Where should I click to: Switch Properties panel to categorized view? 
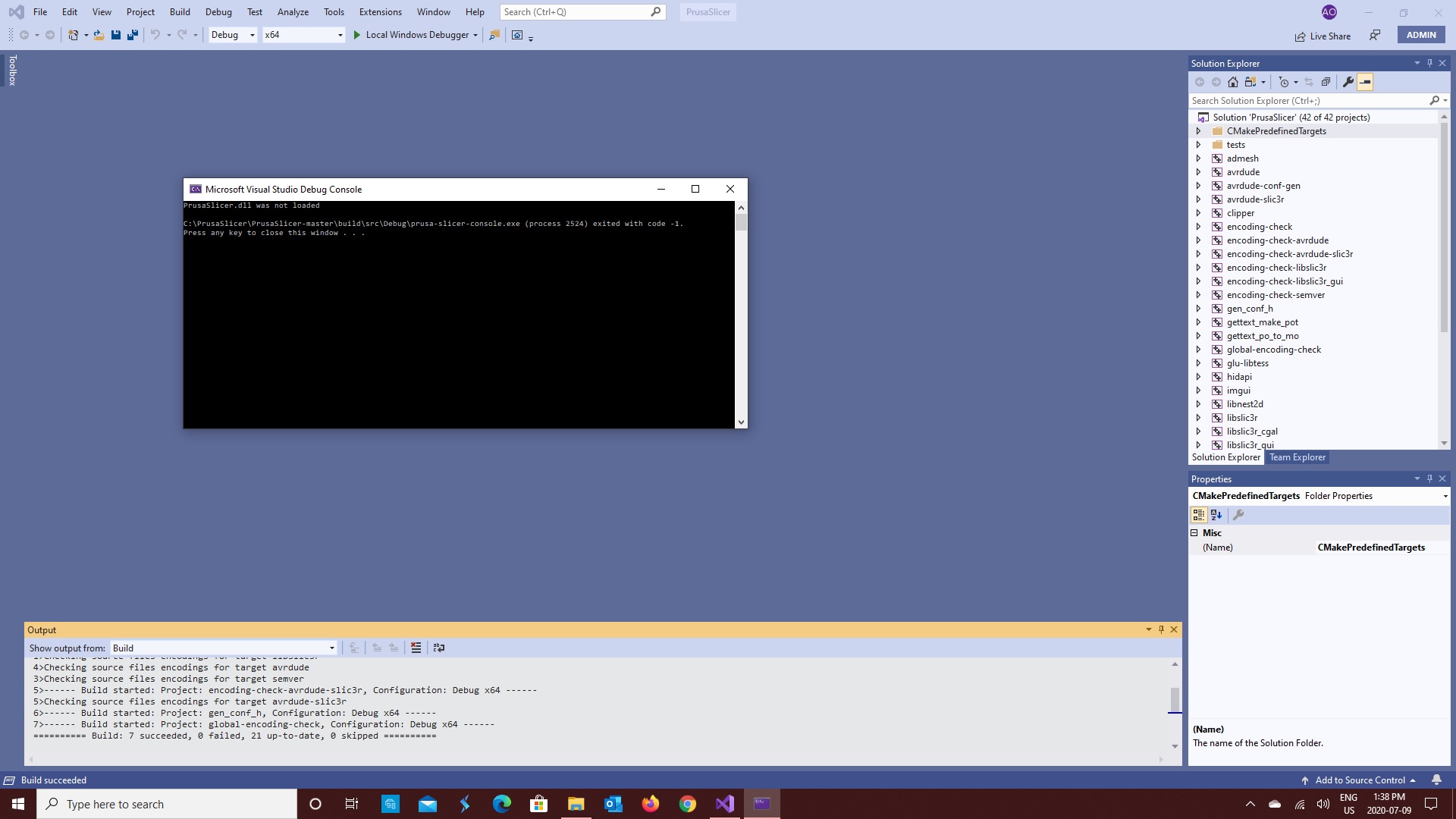click(1199, 515)
